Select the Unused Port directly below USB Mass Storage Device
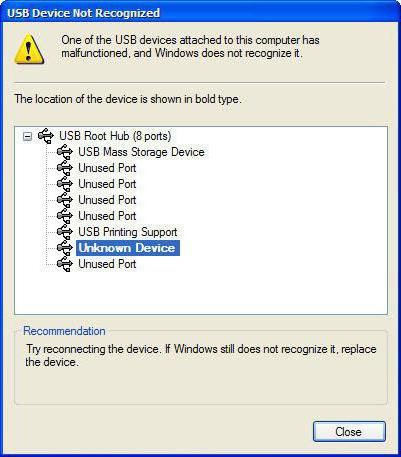The width and height of the screenshot is (401, 457). tap(107, 168)
